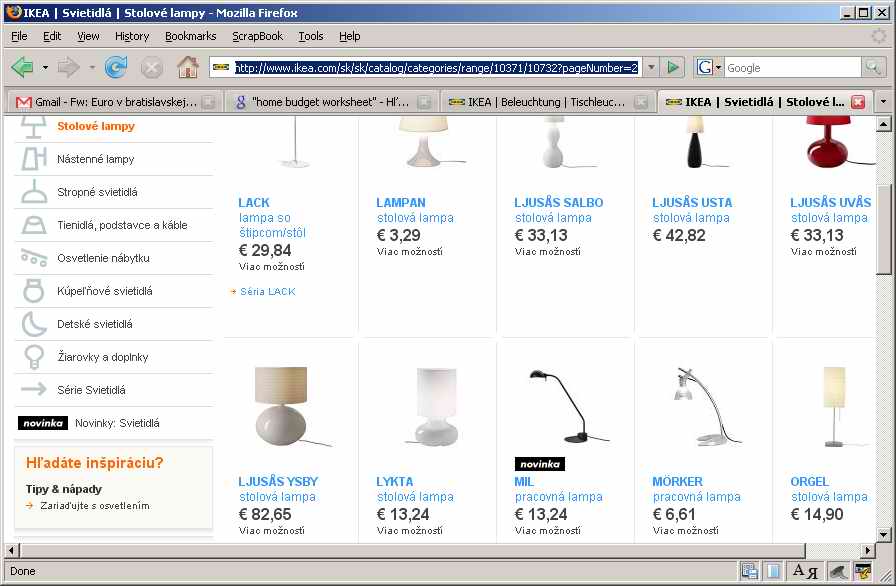The width and height of the screenshot is (896, 586).
Task: Click the search magnifier icon in the Google box
Action: (x=873, y=67)
